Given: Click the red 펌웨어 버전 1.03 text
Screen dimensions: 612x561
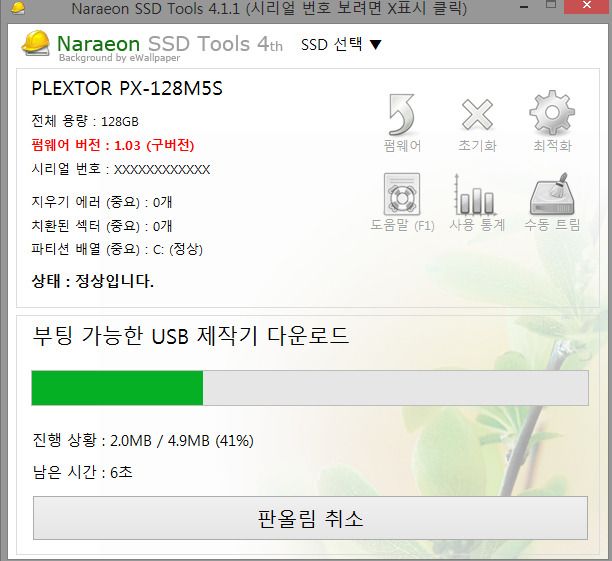Looking at the screenshot, I should [x=113, y=145].
